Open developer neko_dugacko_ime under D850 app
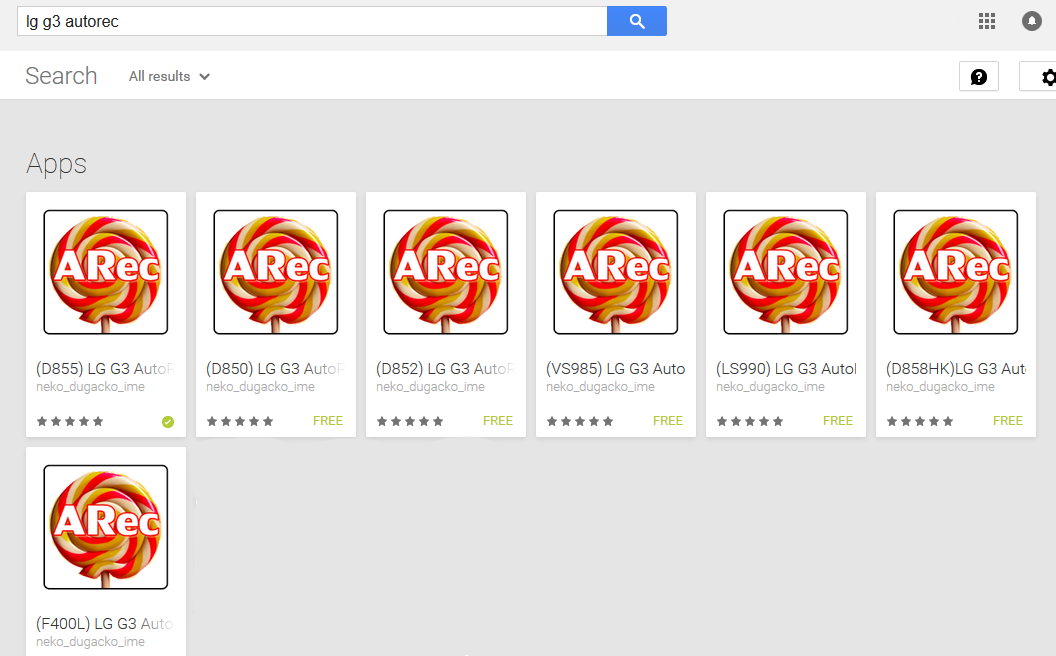The image size is (1056, 656). click(x=260, y=387)
